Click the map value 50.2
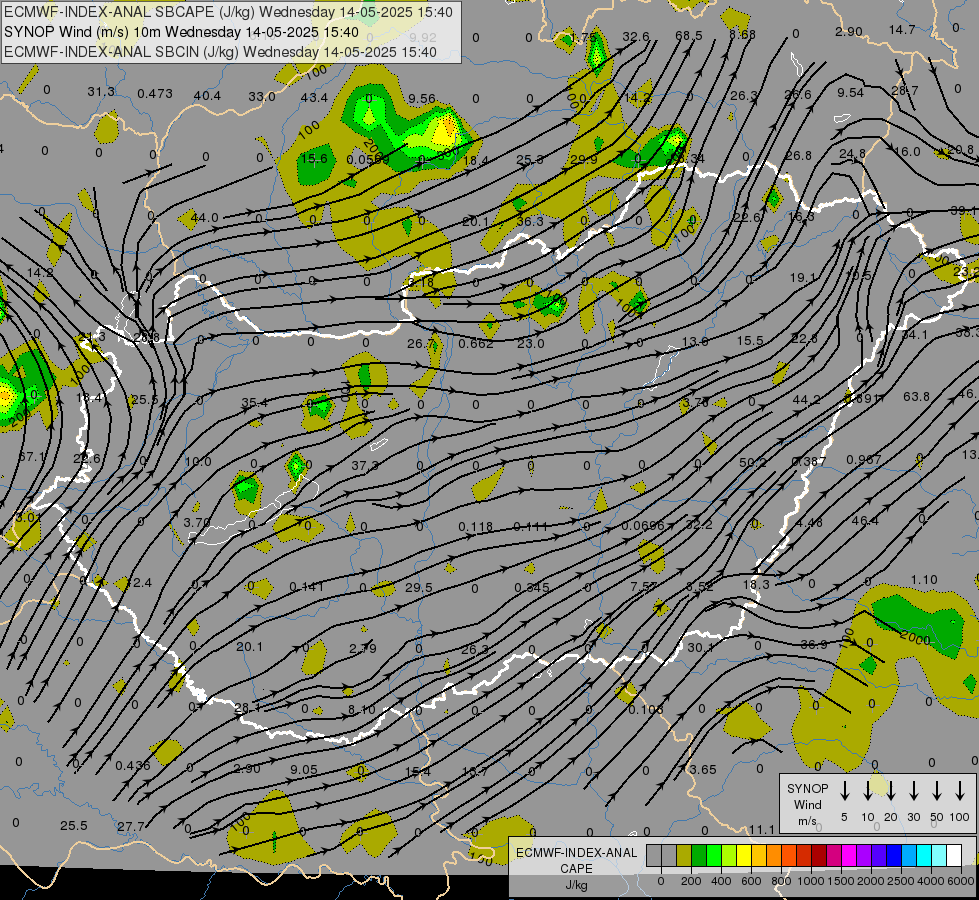 [752, 462]
